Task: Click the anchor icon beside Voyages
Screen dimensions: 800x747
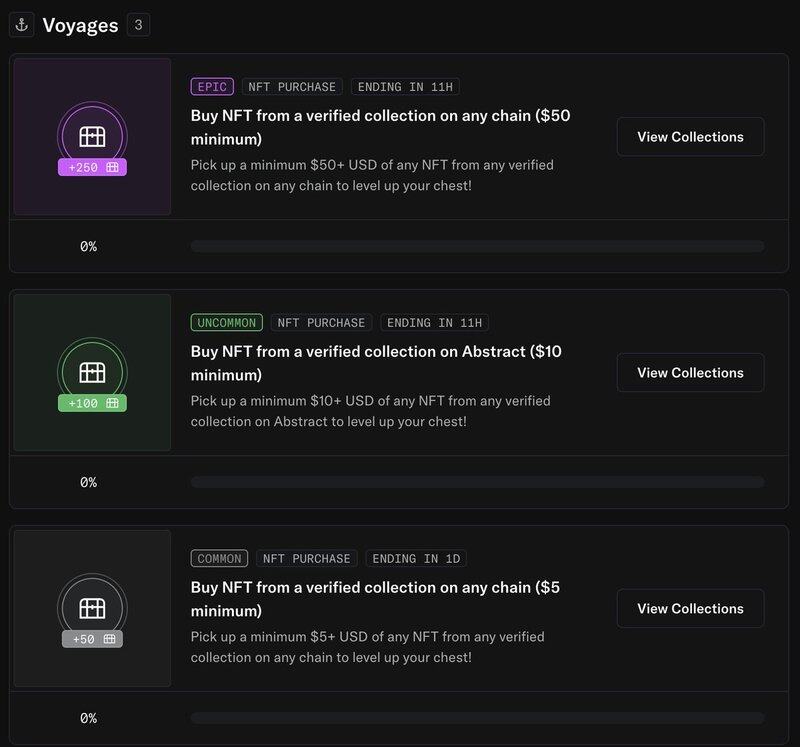Action: point(21,24)
